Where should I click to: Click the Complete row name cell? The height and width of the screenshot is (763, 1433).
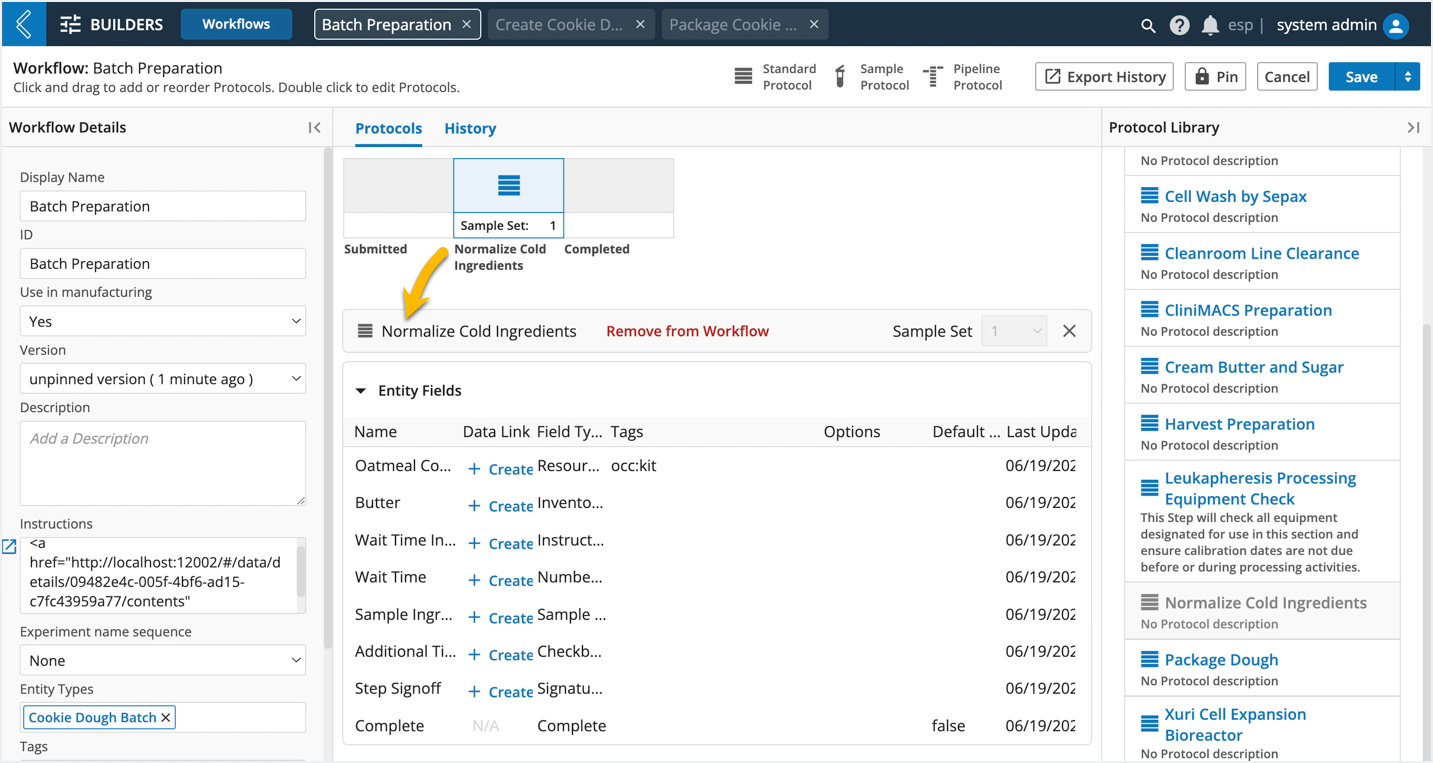click(x=389, y=726)
